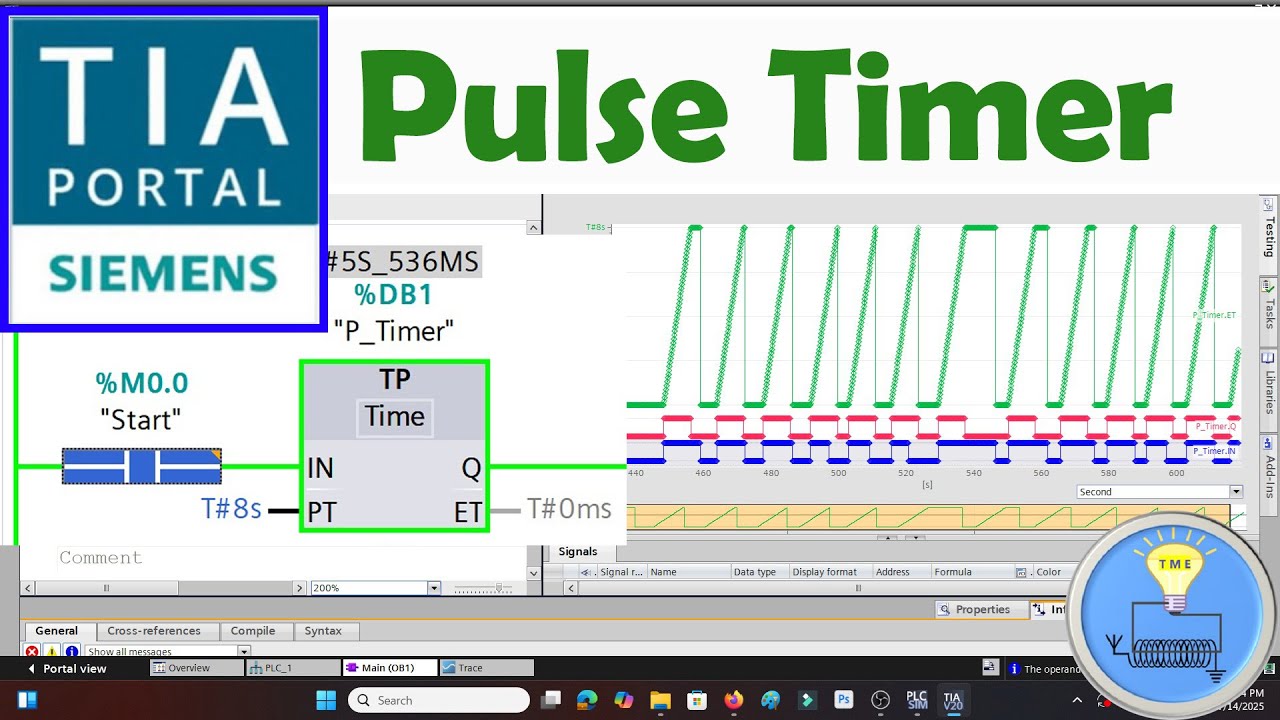Open Photoshop from the taskbar
Screen dimensions: 1280x720
point(843,700)
